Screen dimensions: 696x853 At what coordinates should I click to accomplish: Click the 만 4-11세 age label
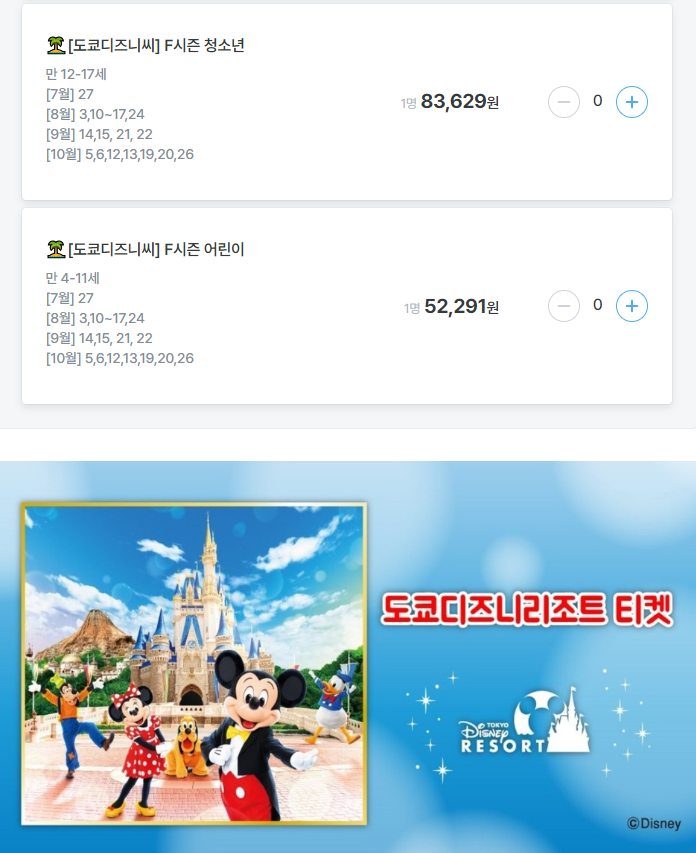point(73,278)
